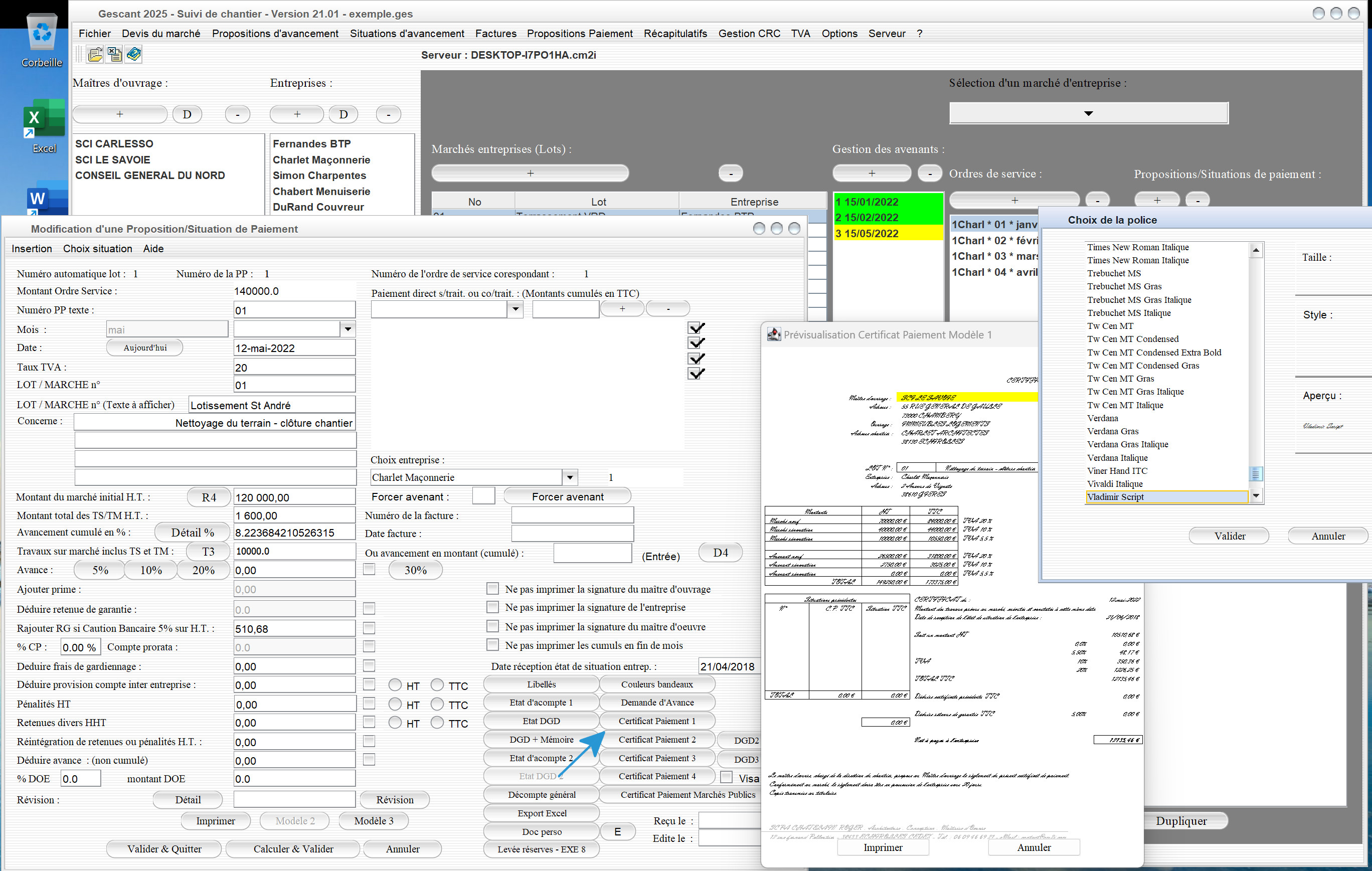The height and width of the screenshot is (871, 1372).
Task: Click the font list scrollbar thumb
Action: [x=1256, y=473]
